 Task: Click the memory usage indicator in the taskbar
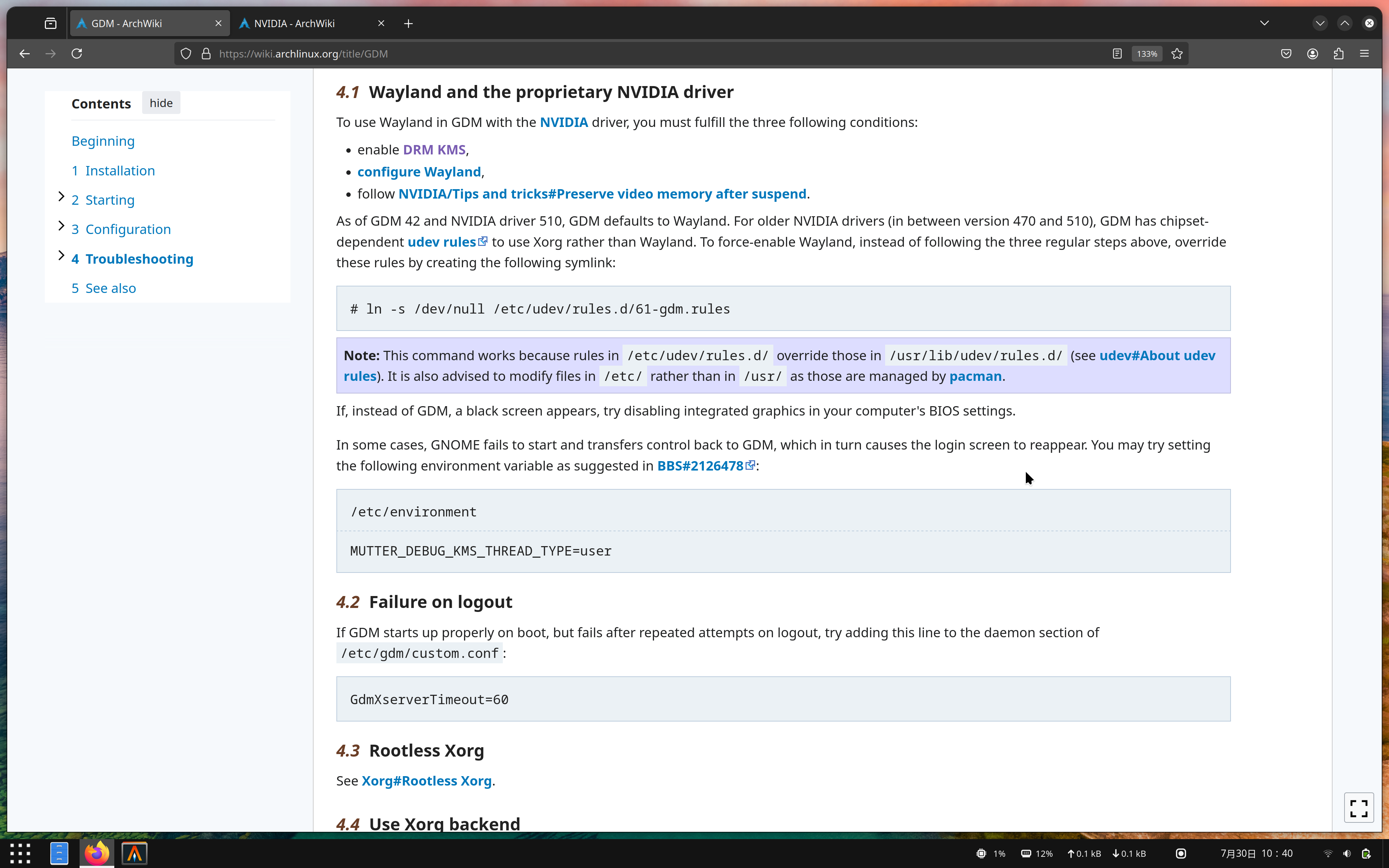click(1037, 854)
